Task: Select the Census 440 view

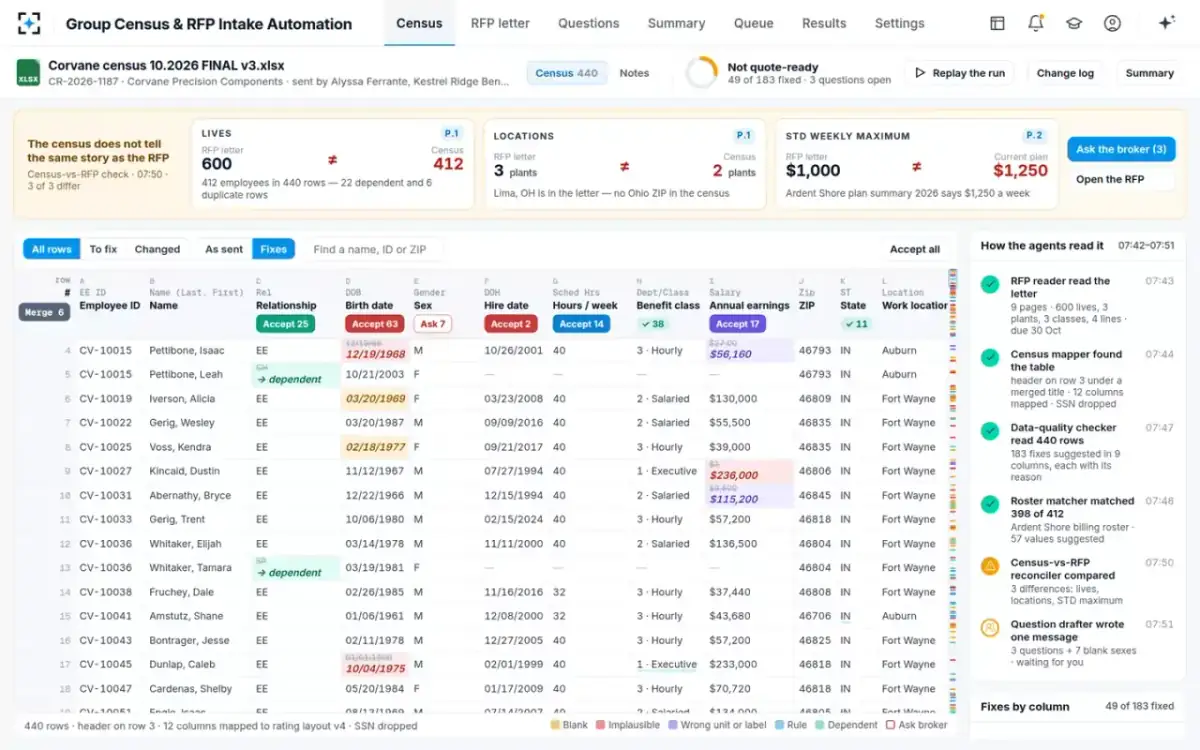Action: [566, 73]
